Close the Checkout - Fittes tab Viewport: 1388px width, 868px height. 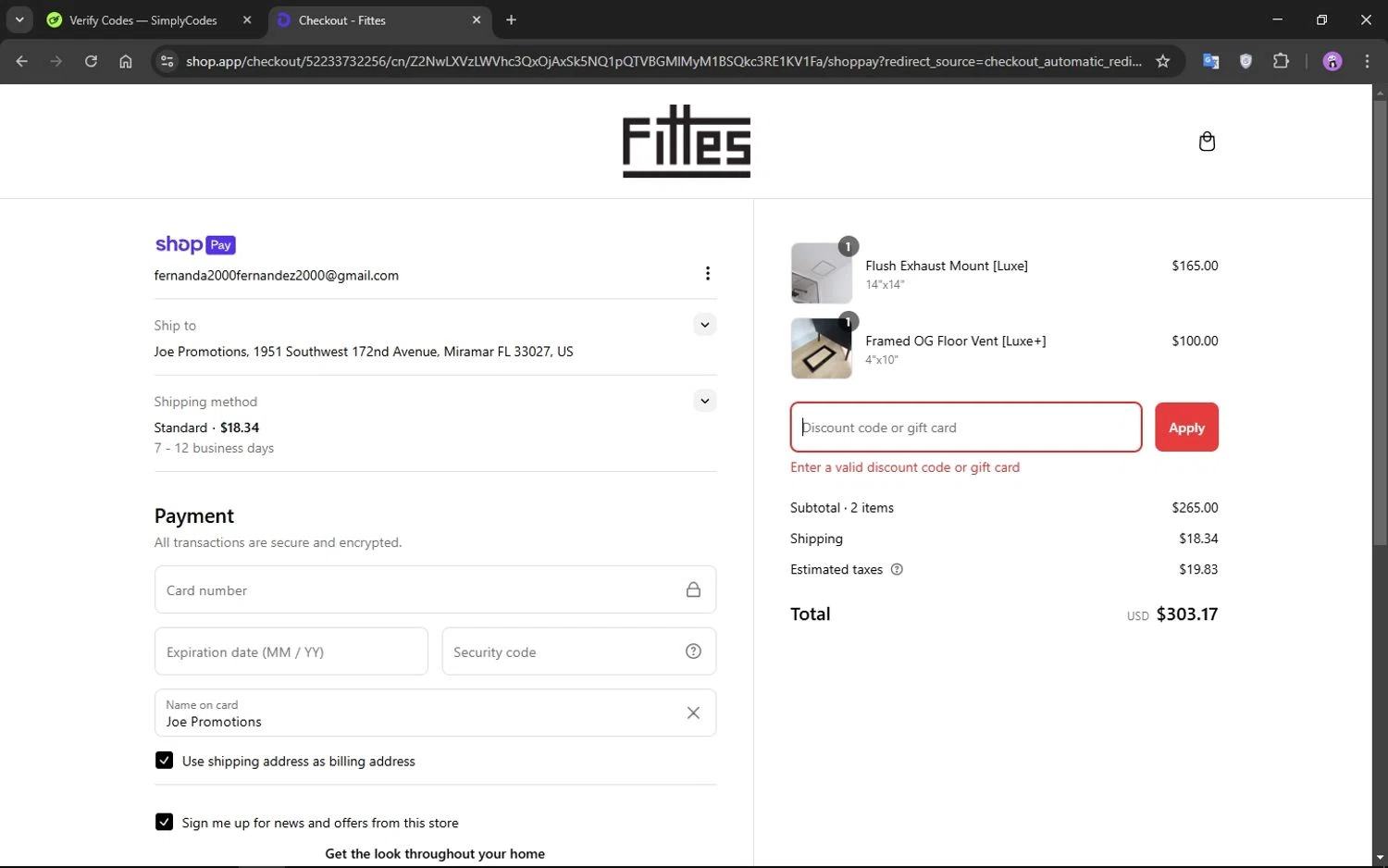477,19
